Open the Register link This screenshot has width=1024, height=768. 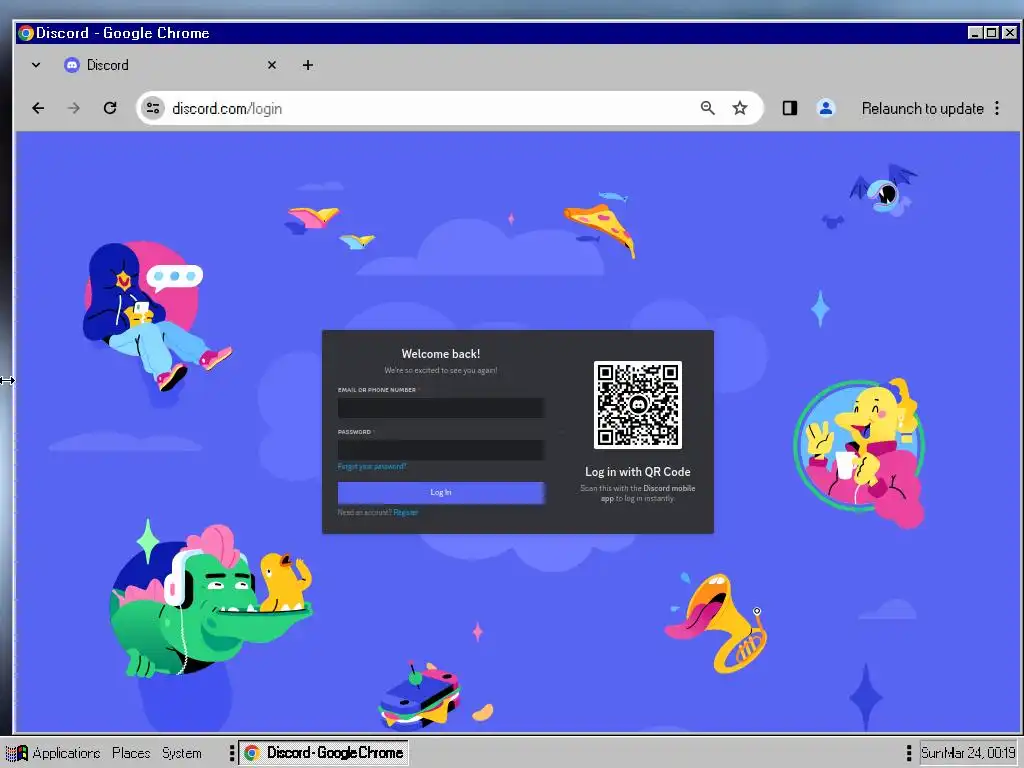[406, 513]
